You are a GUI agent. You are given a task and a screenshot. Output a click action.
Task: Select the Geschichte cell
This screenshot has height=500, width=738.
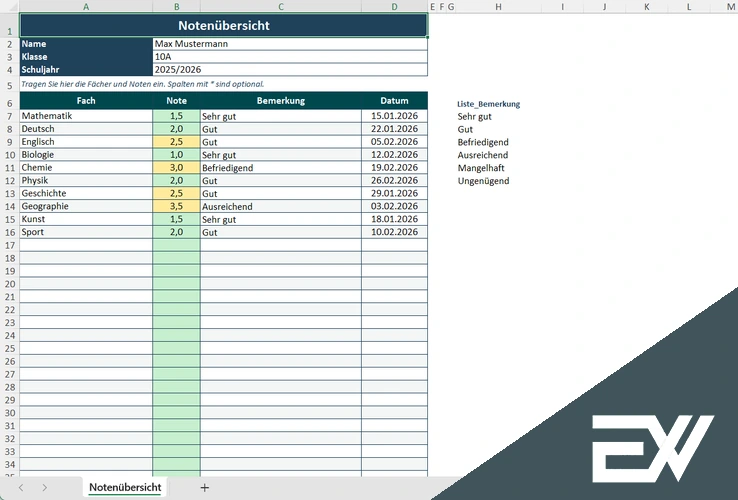[x=86, y=193]
